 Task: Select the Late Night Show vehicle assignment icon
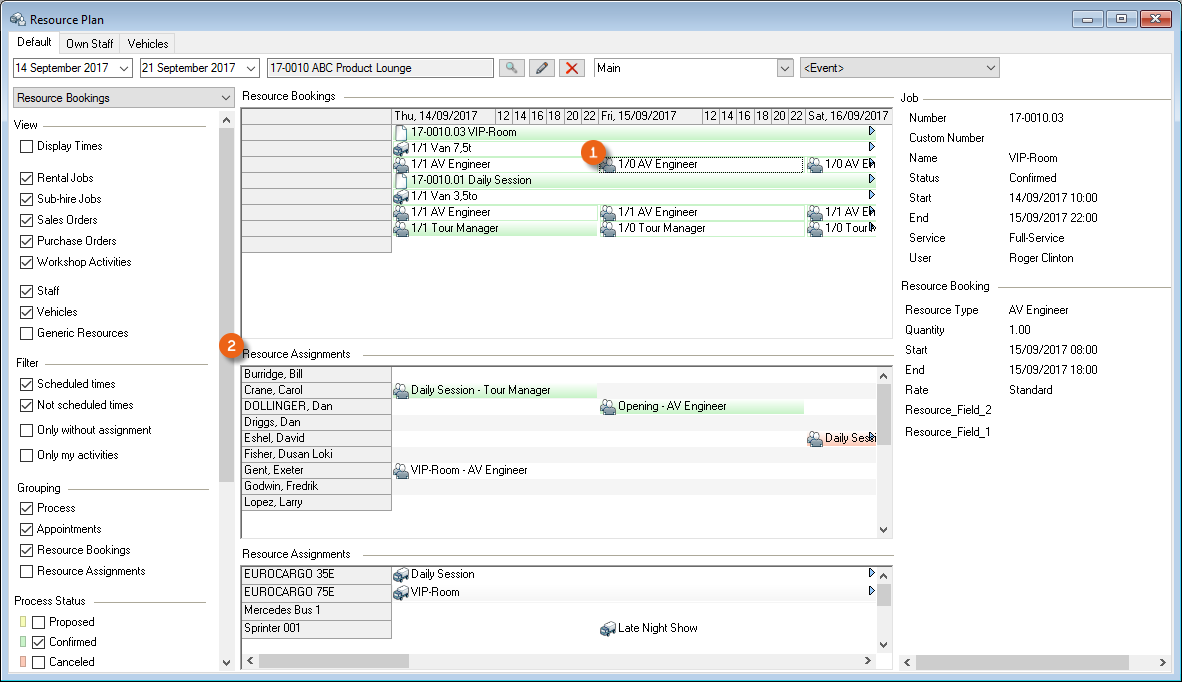[607, 629]
